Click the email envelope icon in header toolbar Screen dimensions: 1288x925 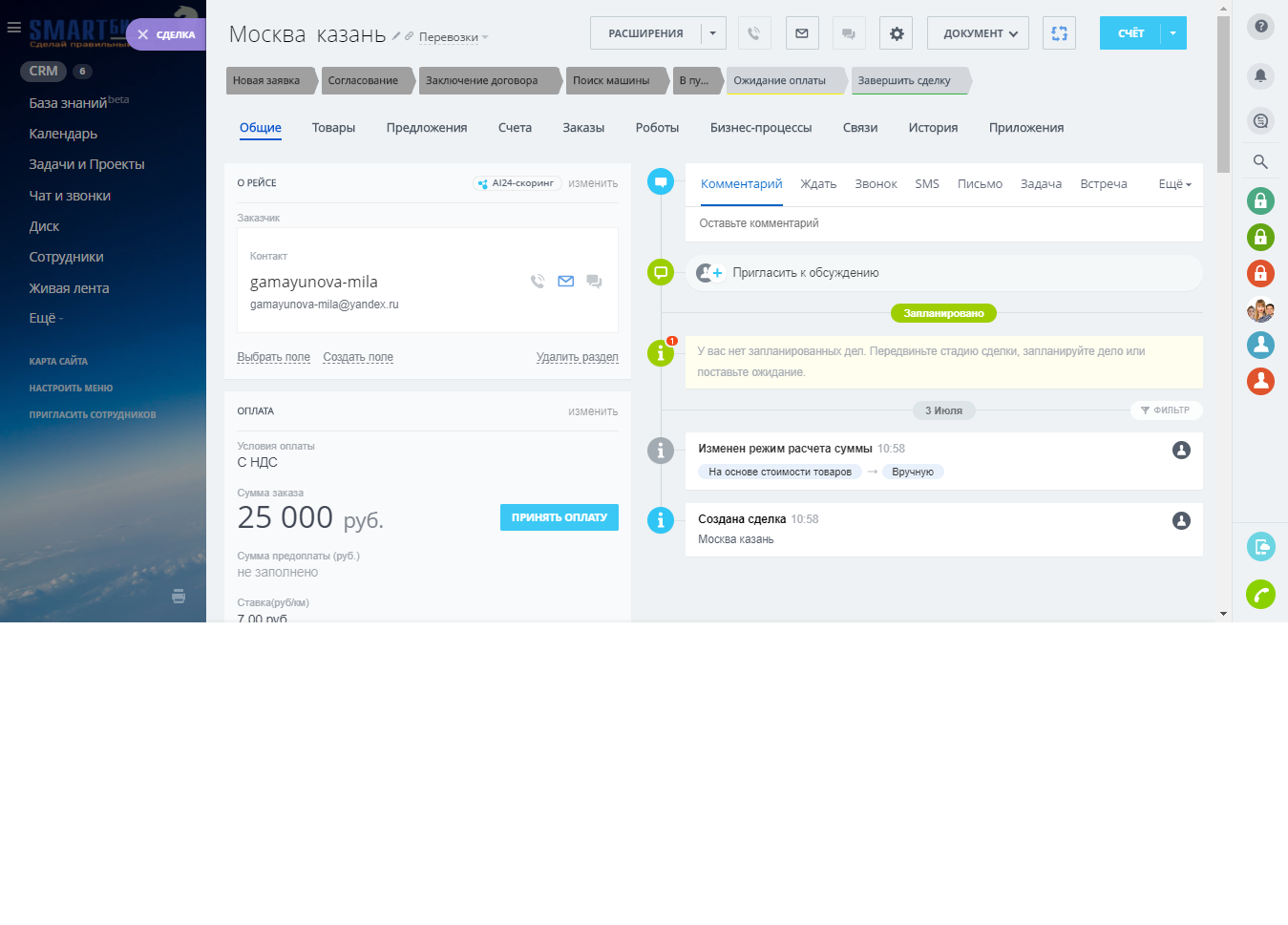801,33
